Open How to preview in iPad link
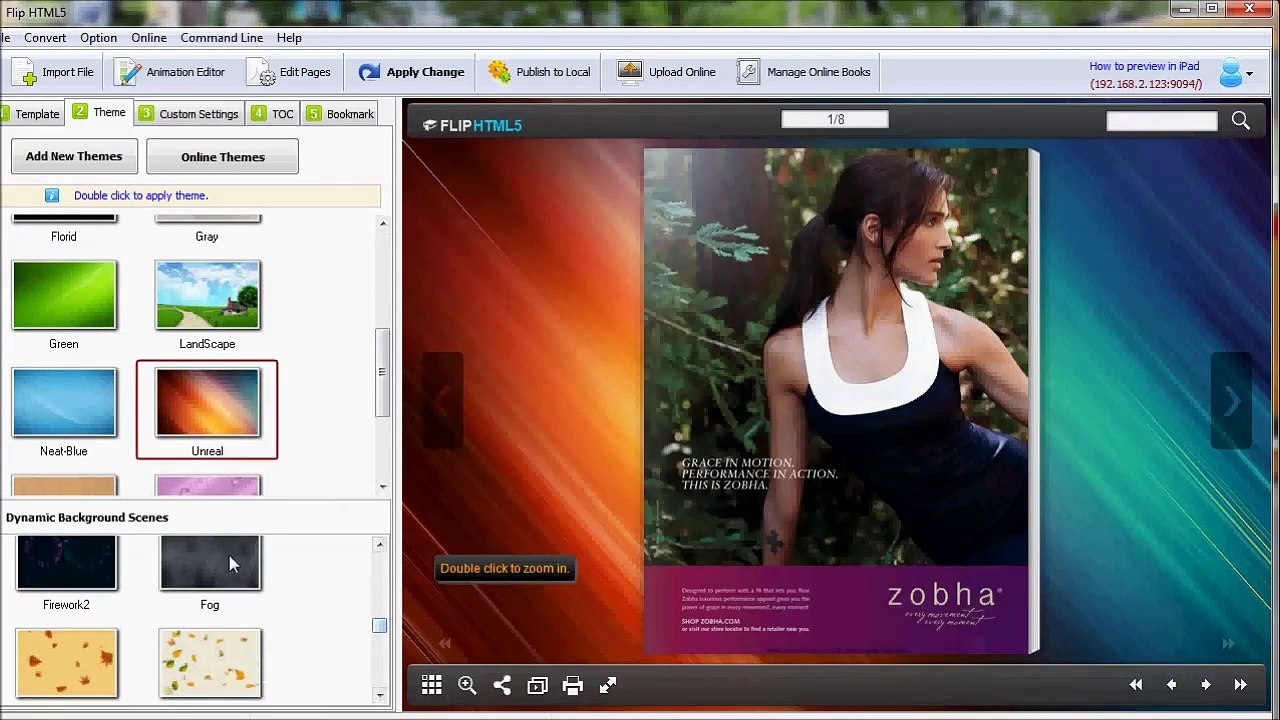 [1144, 66]
